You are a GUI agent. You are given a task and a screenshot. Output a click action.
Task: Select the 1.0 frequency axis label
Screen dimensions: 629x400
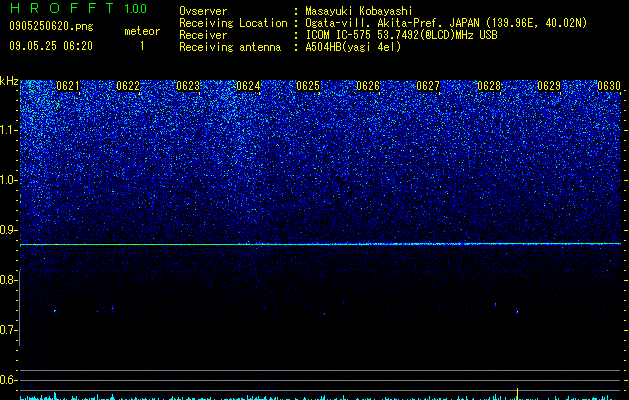8,180
